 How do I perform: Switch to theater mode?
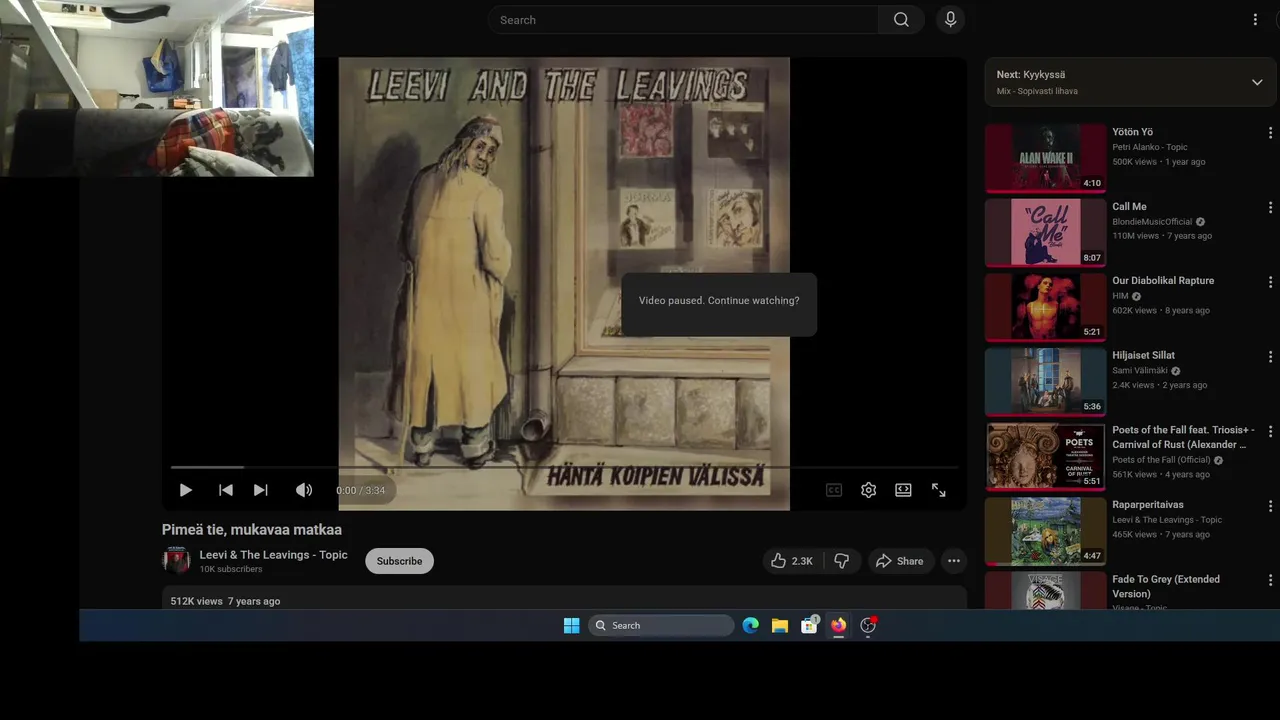click(x=903, y=490)
